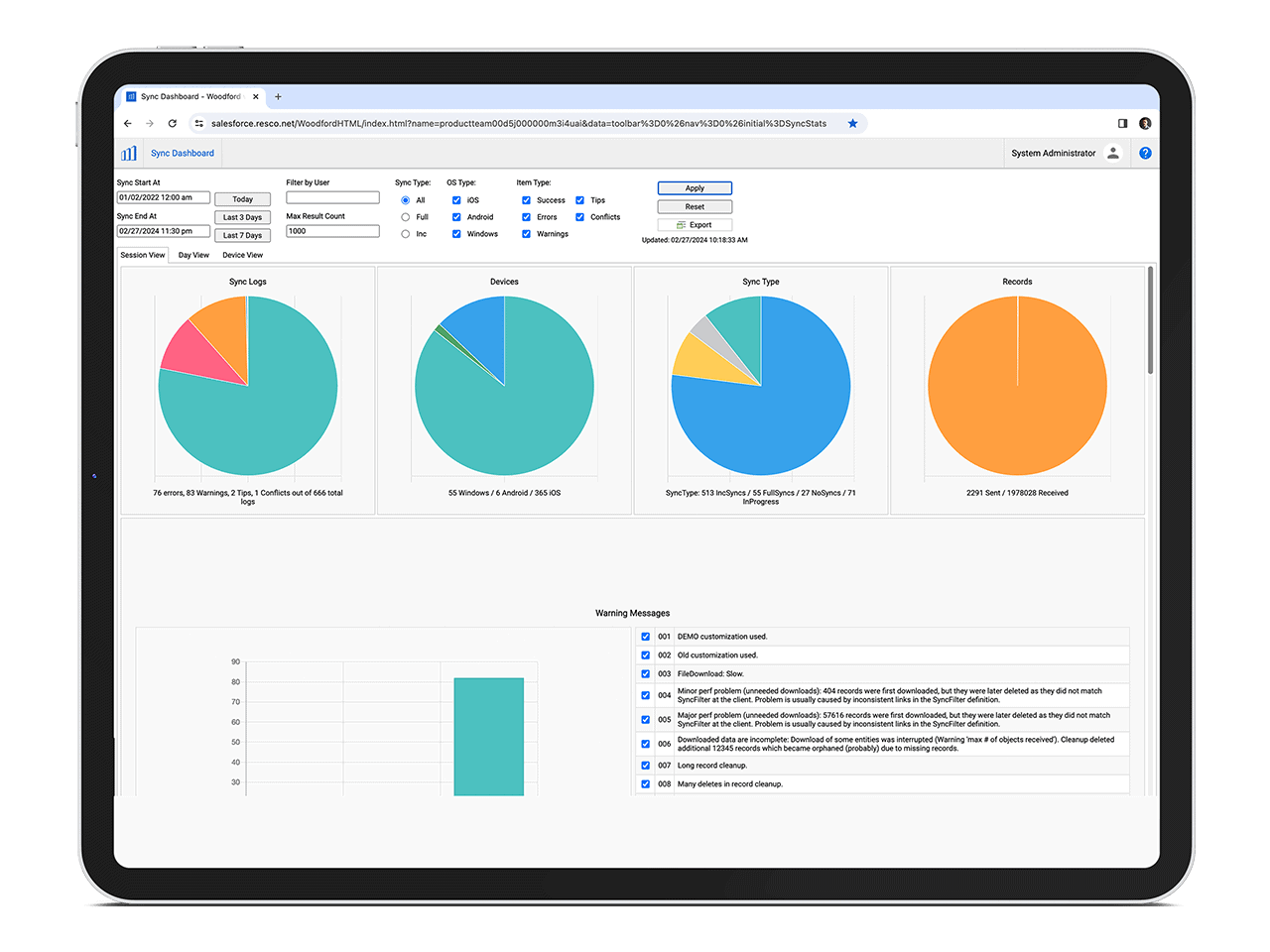This screenshot has width=1270, height=952.
Task: Toggle the Conflicts item type checkbox
Action: 579,217
